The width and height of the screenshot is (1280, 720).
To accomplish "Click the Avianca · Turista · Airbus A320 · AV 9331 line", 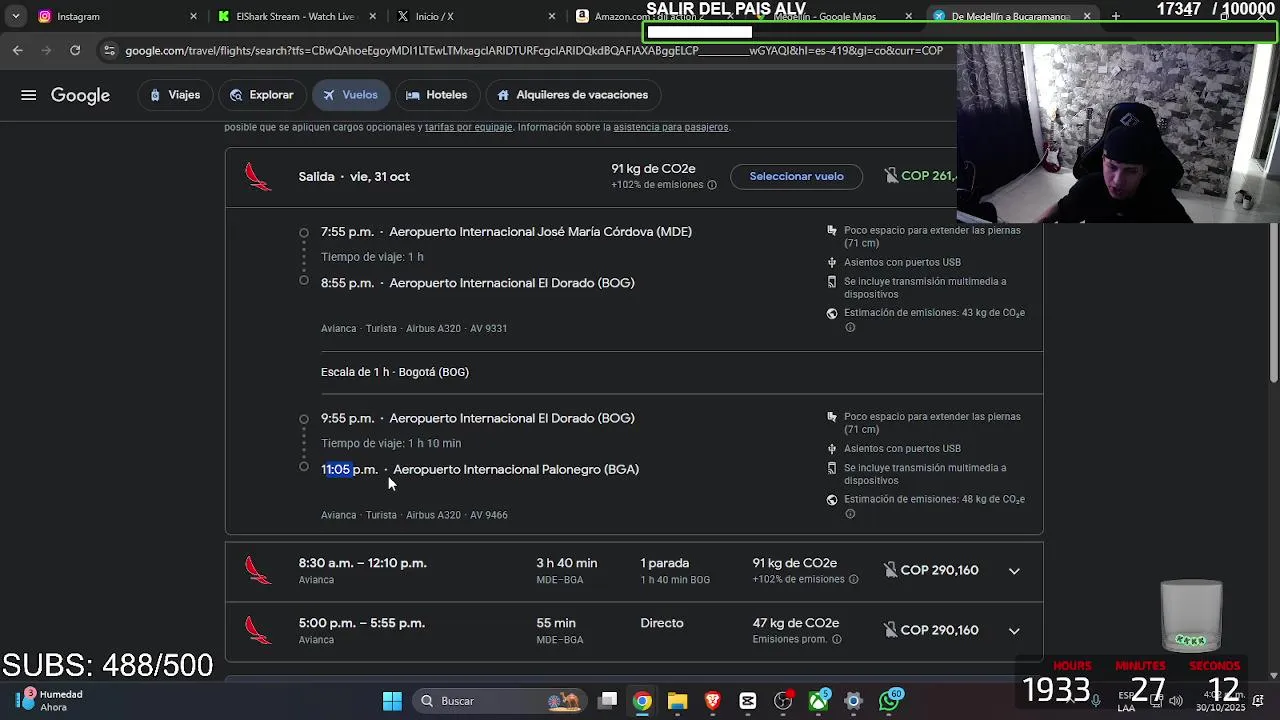I will click(414, 329).
